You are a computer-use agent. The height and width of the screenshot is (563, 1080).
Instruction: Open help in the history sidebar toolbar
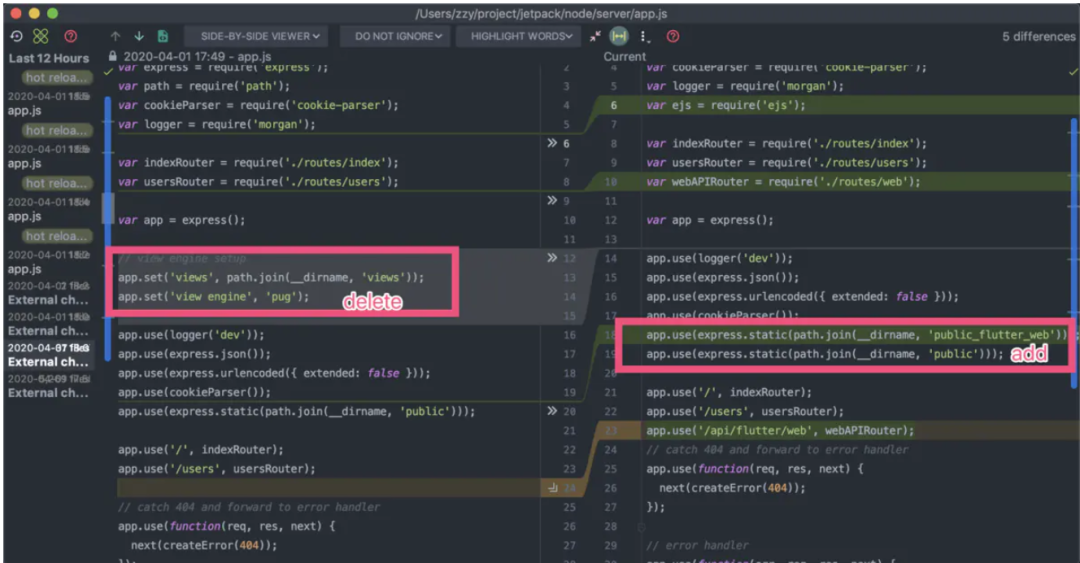click(70, 36)
